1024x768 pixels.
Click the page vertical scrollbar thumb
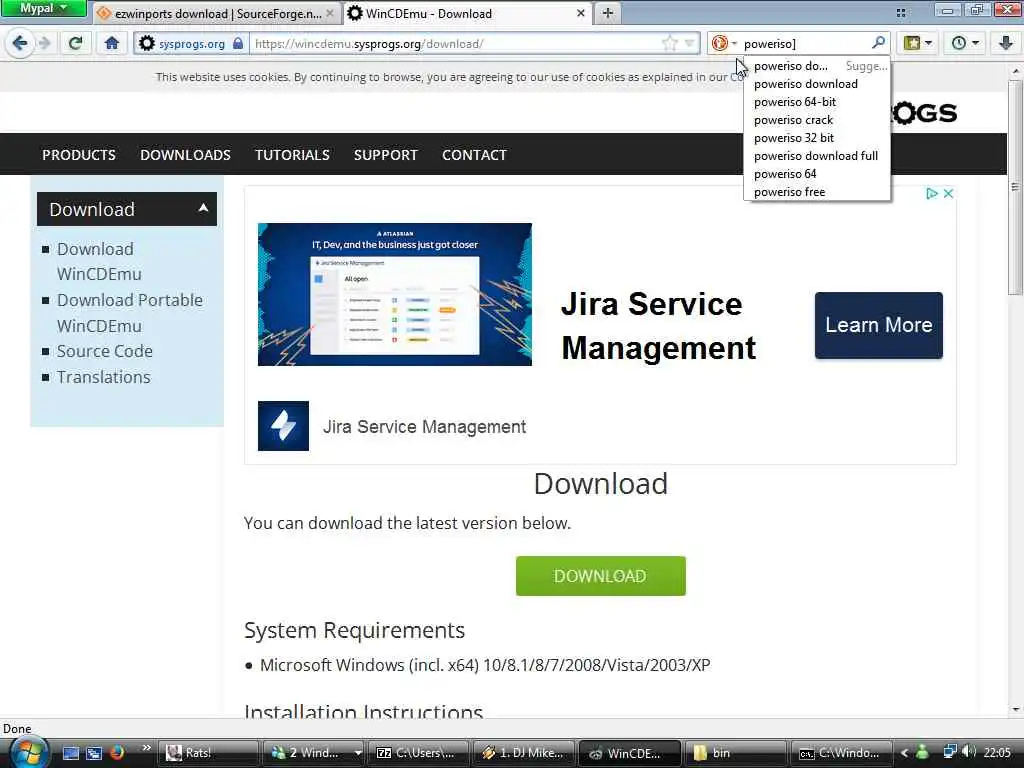click(x=1015, y=186)
